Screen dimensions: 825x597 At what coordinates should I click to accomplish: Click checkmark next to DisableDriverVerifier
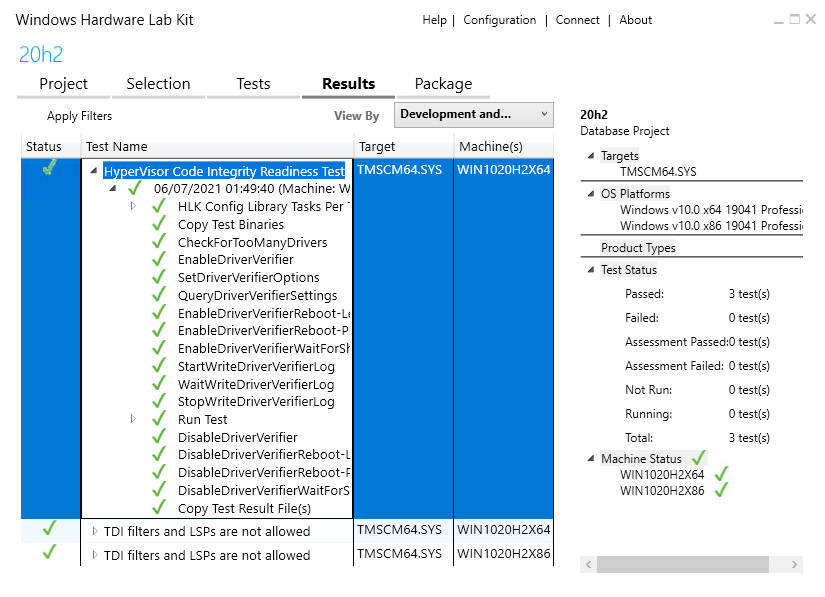click(159, 437)
